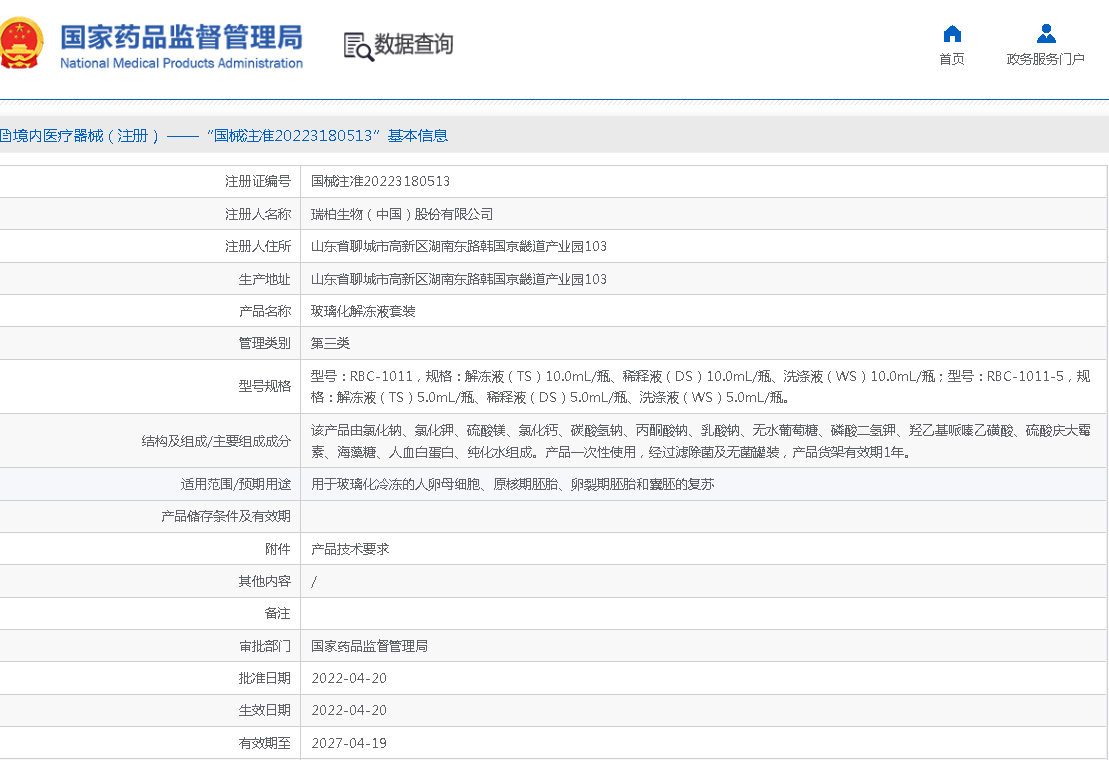Click the expiry date 2027-04-19
The width and height of the screenshot is (1109, 760).
349,743
